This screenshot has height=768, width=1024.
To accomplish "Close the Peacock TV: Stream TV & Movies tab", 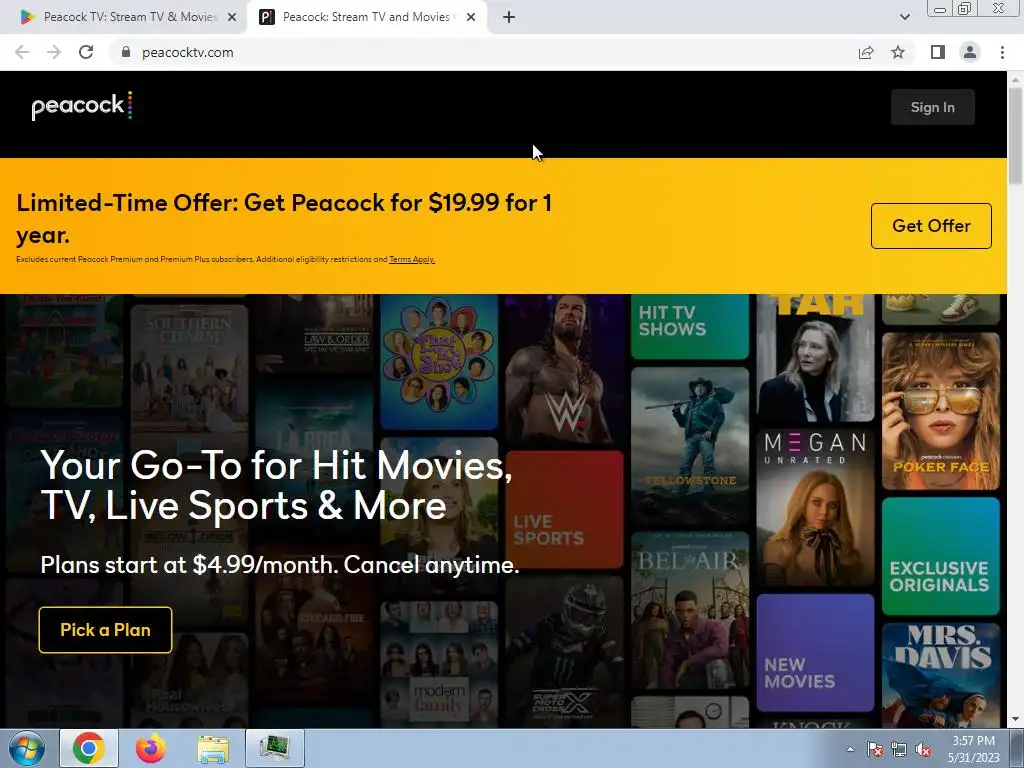I will pos(232,18).
